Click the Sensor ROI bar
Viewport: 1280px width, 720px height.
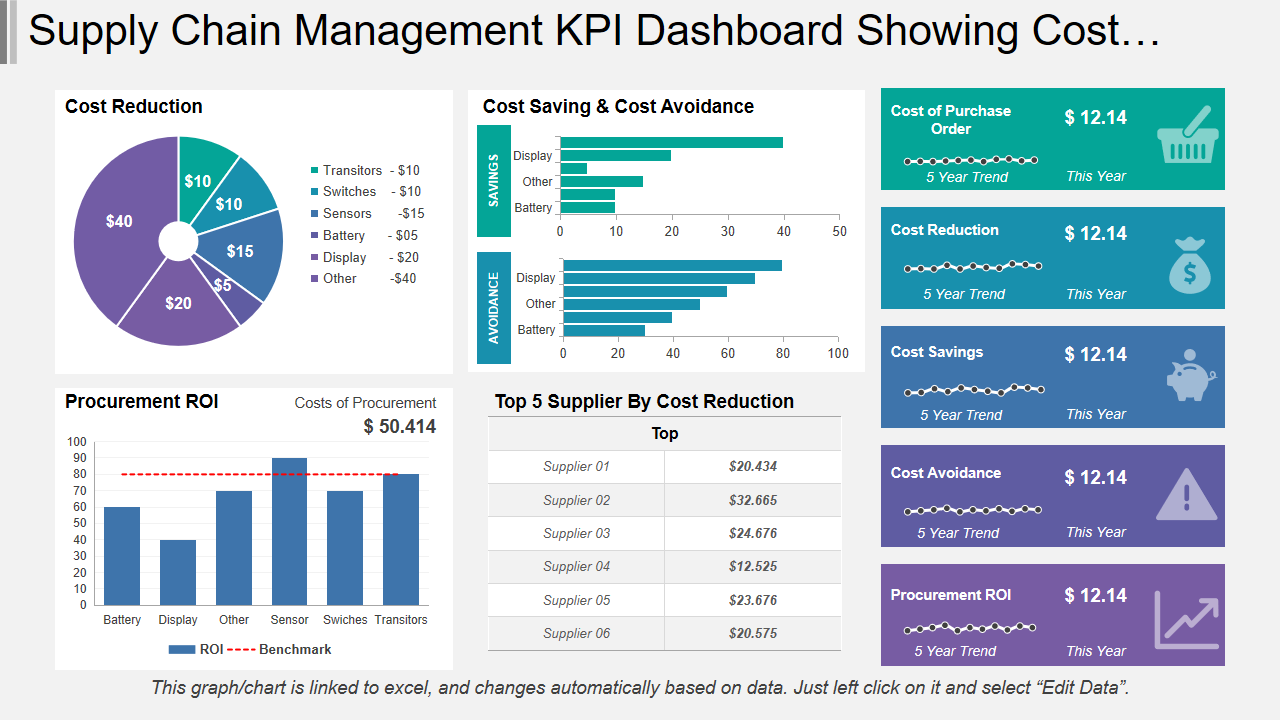click(x=289, y=531)
